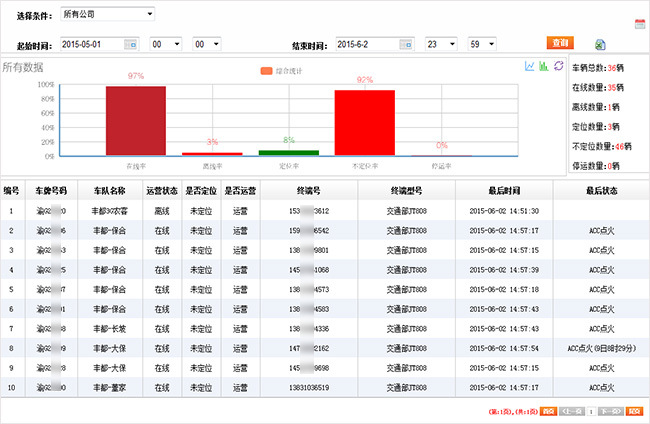The height and width of the screenshot is (424, 650).
Task: Open the 所有公司 company dropdown
Action: (107, 14)
